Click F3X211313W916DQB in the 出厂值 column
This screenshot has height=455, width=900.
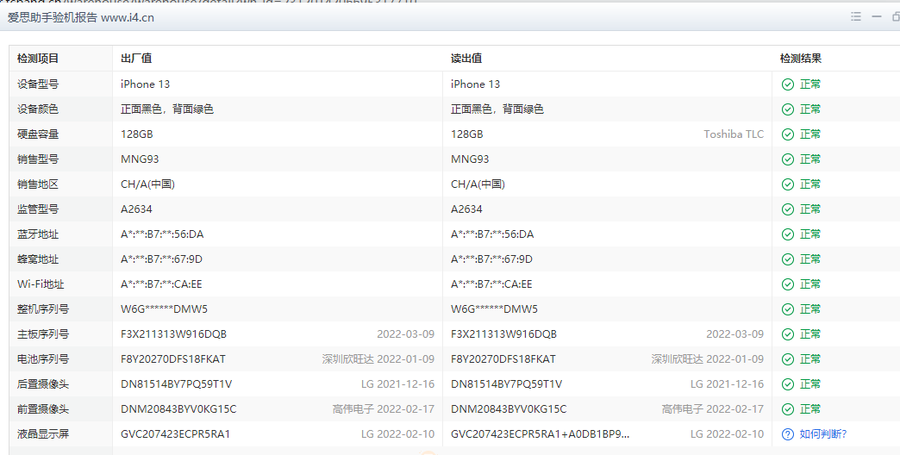click(173, 334)
